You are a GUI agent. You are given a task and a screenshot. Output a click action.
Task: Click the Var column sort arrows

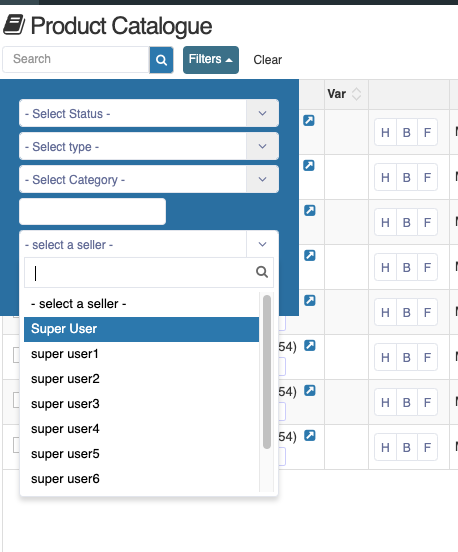tap(356, 94)
